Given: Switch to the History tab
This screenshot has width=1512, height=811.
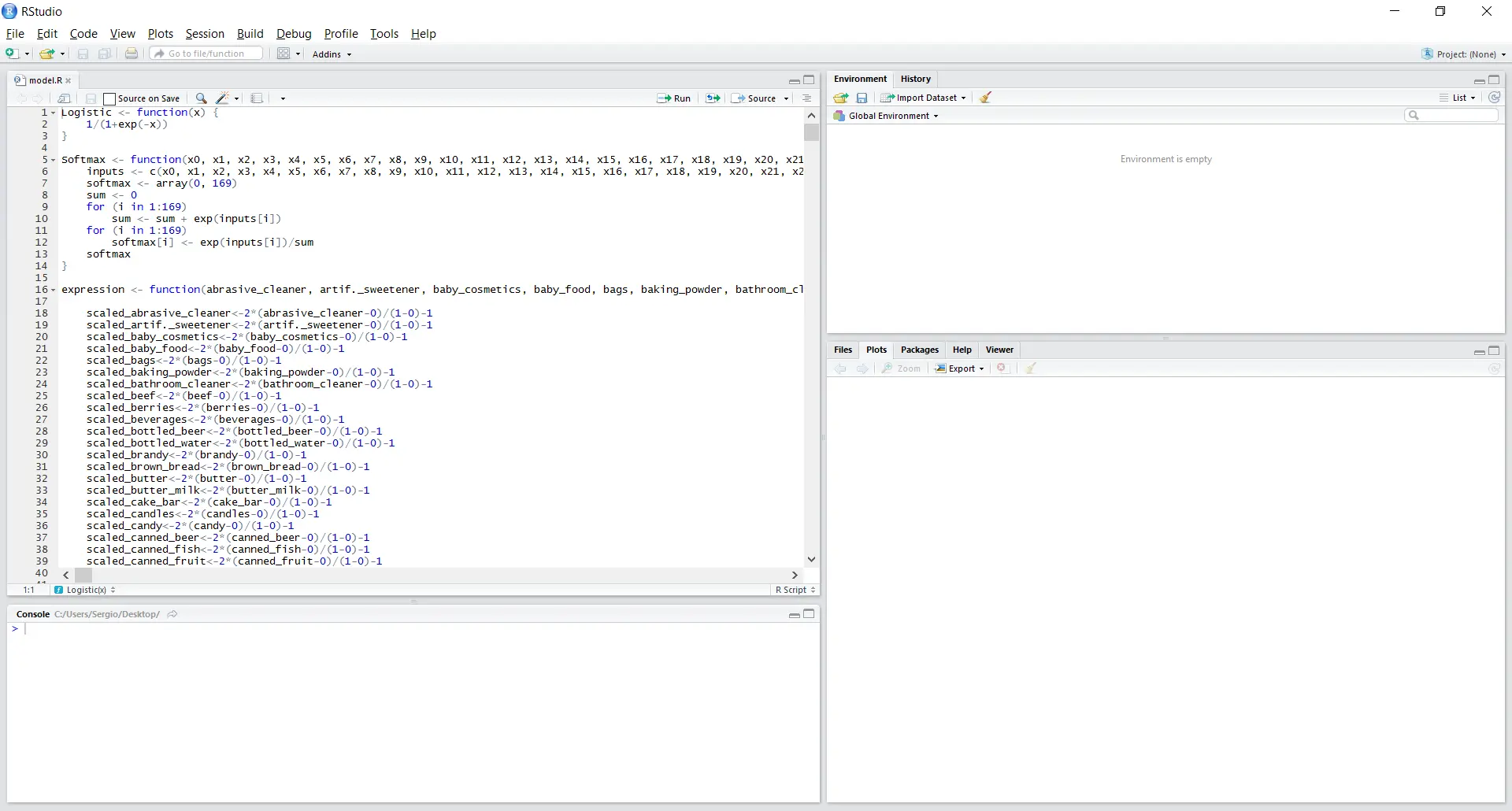Looking at the screenshot, I should click(x=915, y=79).
